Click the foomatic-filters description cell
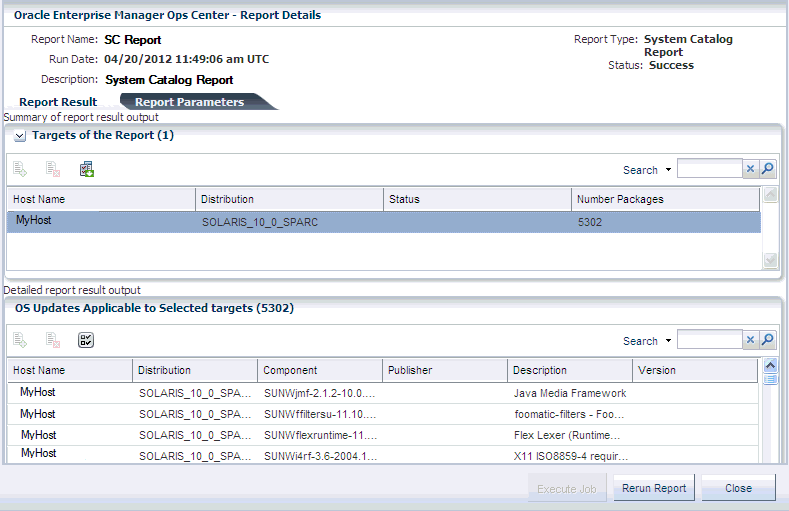The image size is (789, 511). [x=569, y=414]
